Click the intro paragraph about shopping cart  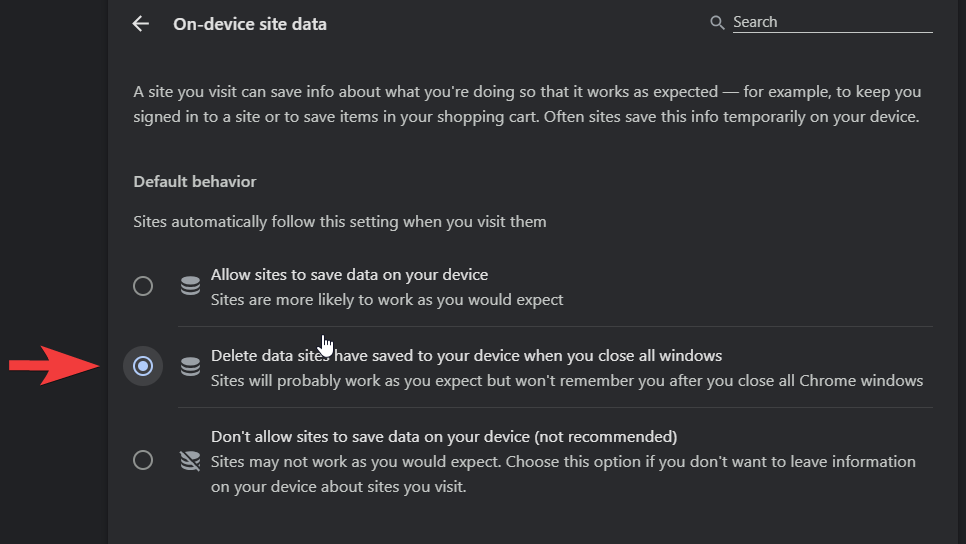point(527,104)
